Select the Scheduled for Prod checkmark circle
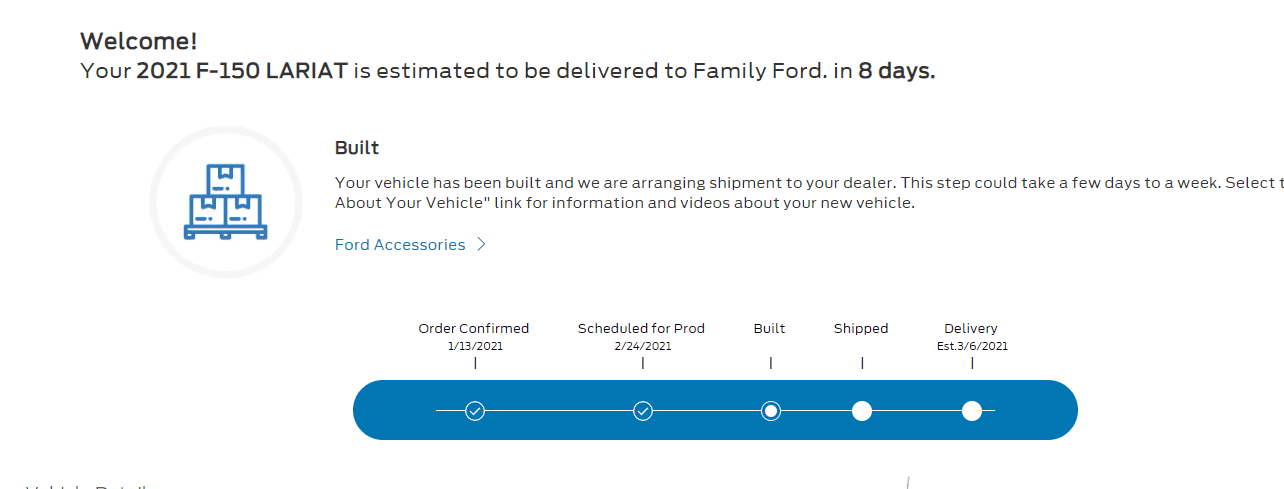The width and height of the screenshot is (1284, 489). pyautogui.click(x=643, y=411)
